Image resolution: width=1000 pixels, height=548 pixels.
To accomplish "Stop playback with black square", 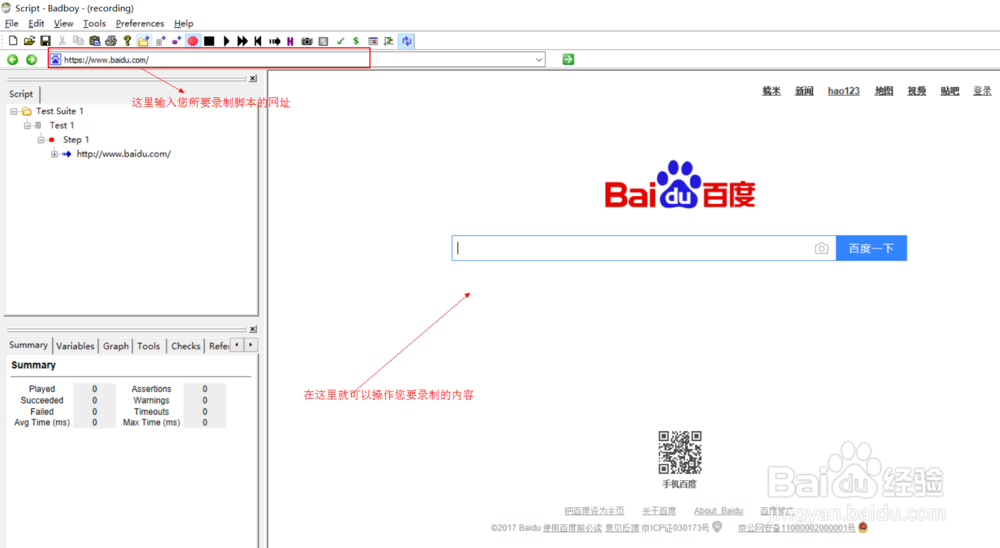I will pyautogui.click(x=209, y=41).
